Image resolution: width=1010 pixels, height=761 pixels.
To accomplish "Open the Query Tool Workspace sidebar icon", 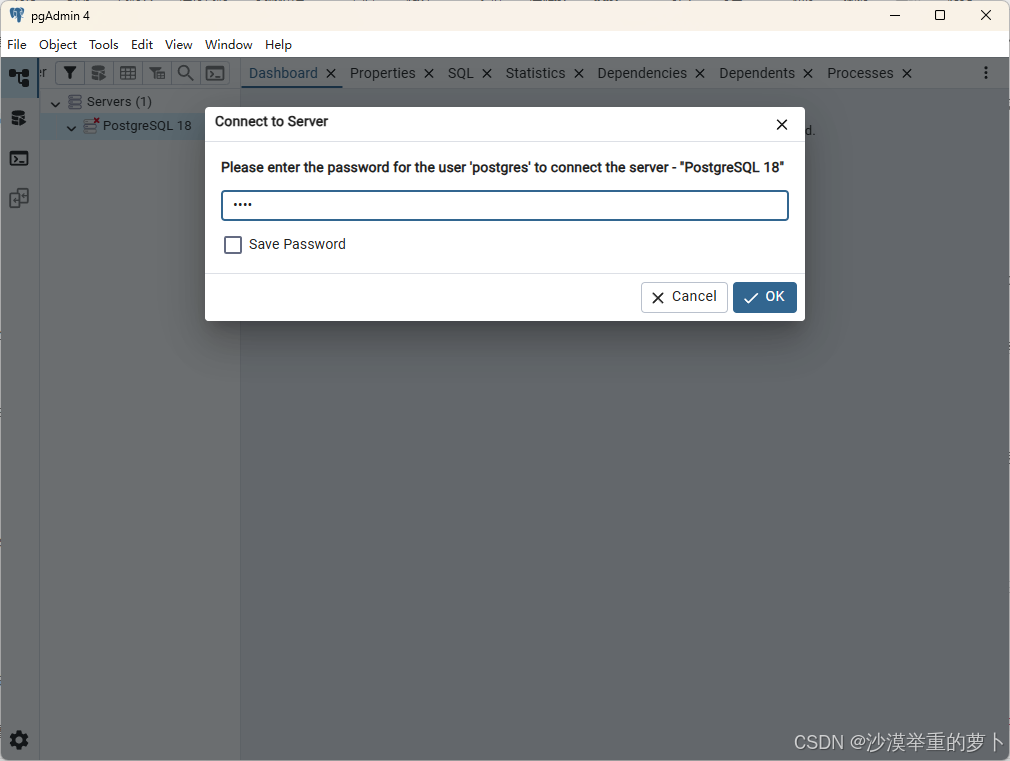I will coord(19,118).
